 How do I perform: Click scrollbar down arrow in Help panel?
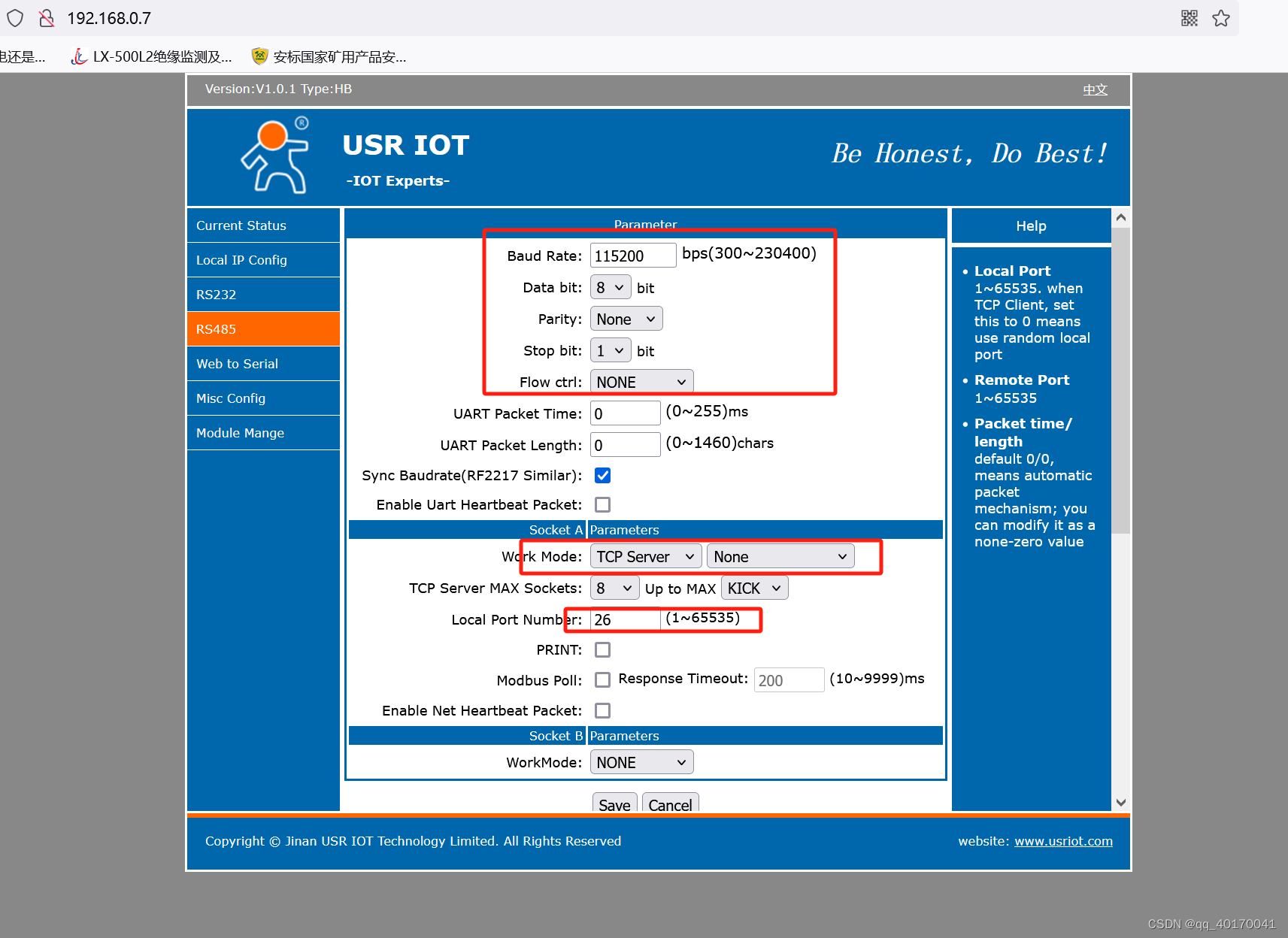tap(1120, 802)
